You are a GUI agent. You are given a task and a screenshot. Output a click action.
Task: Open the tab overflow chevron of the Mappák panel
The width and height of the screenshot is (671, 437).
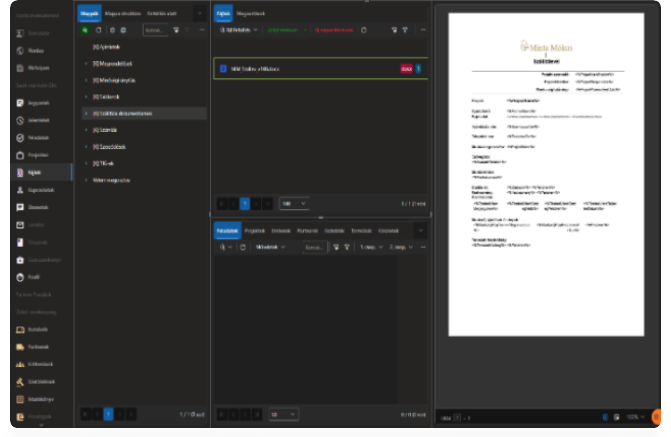tap(199, 14)
